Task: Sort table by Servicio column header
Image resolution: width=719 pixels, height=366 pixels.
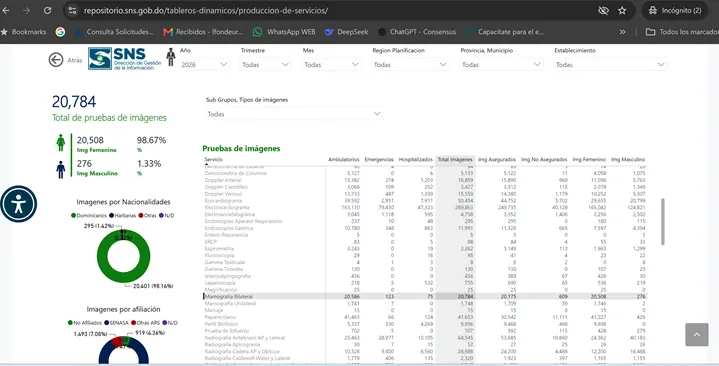Action: click(214, 160)
